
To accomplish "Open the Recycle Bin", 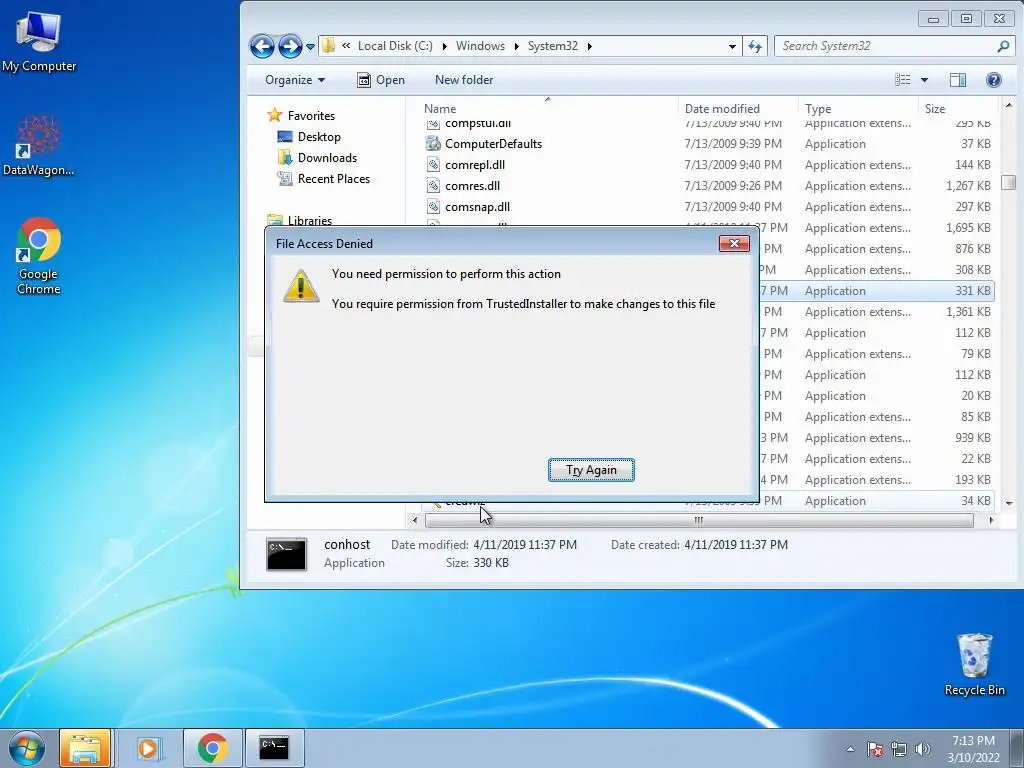I will point(974,664).
